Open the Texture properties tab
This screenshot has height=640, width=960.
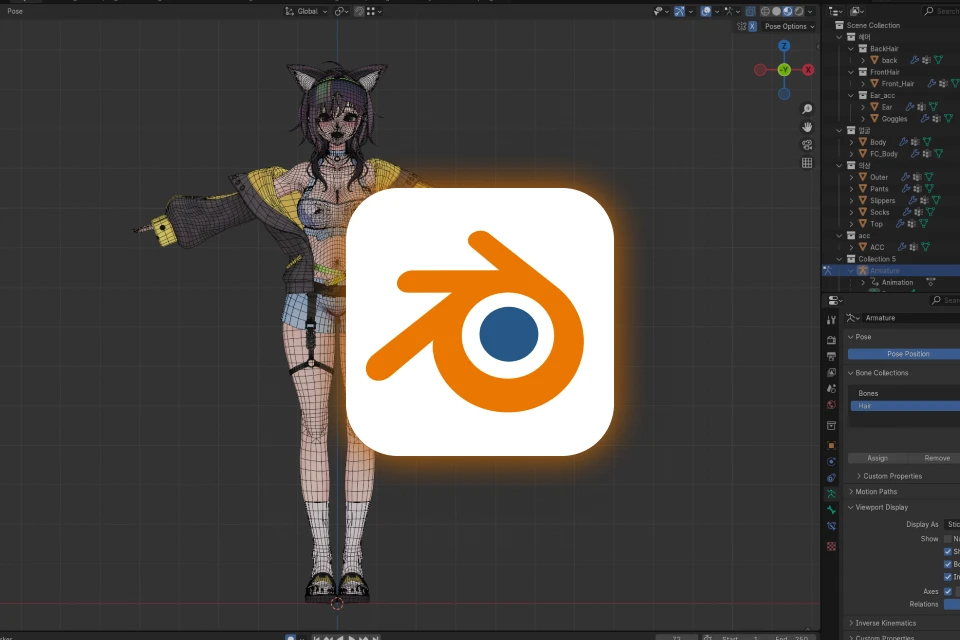point(831,546)
